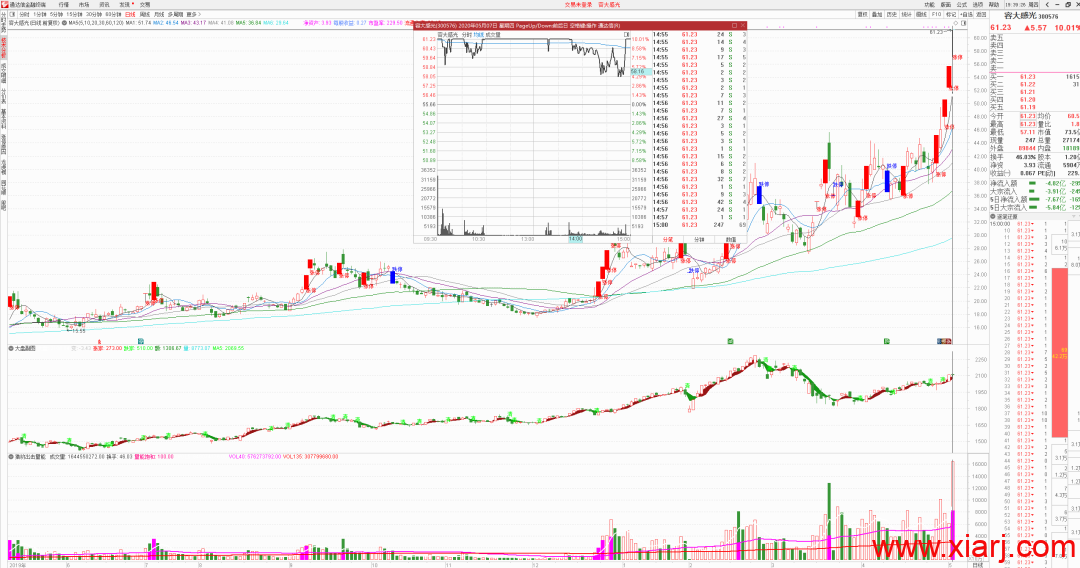Click the +自选 add-to-watchlist button
This screenshot has width=1080, height=568.
click(x=966, y=14)
